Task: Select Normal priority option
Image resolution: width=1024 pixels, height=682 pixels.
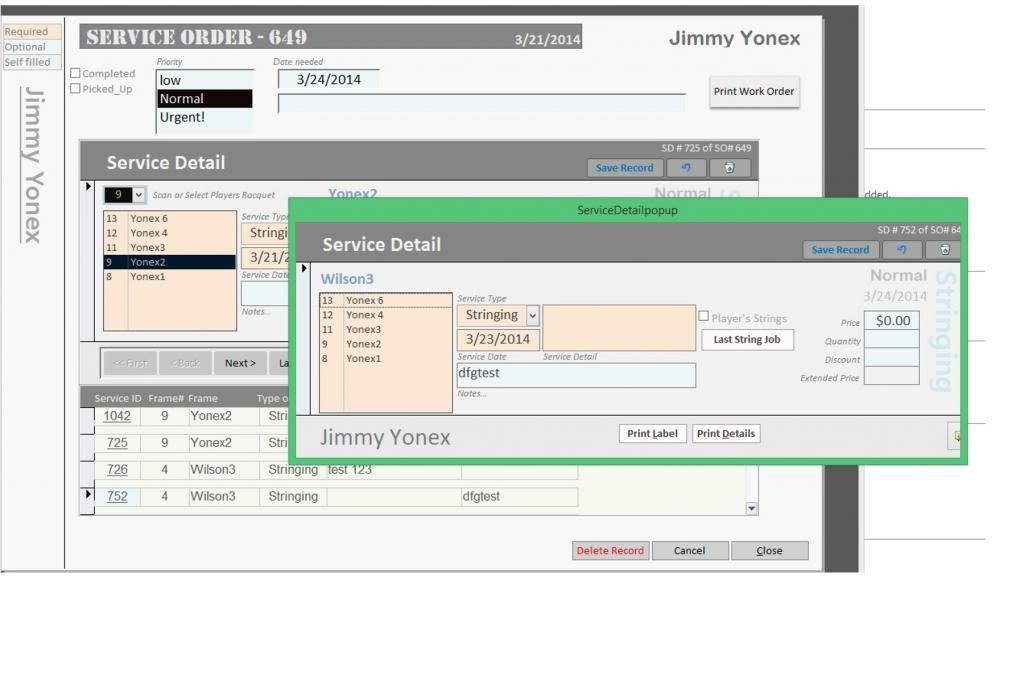Action: tap(204, 99)
